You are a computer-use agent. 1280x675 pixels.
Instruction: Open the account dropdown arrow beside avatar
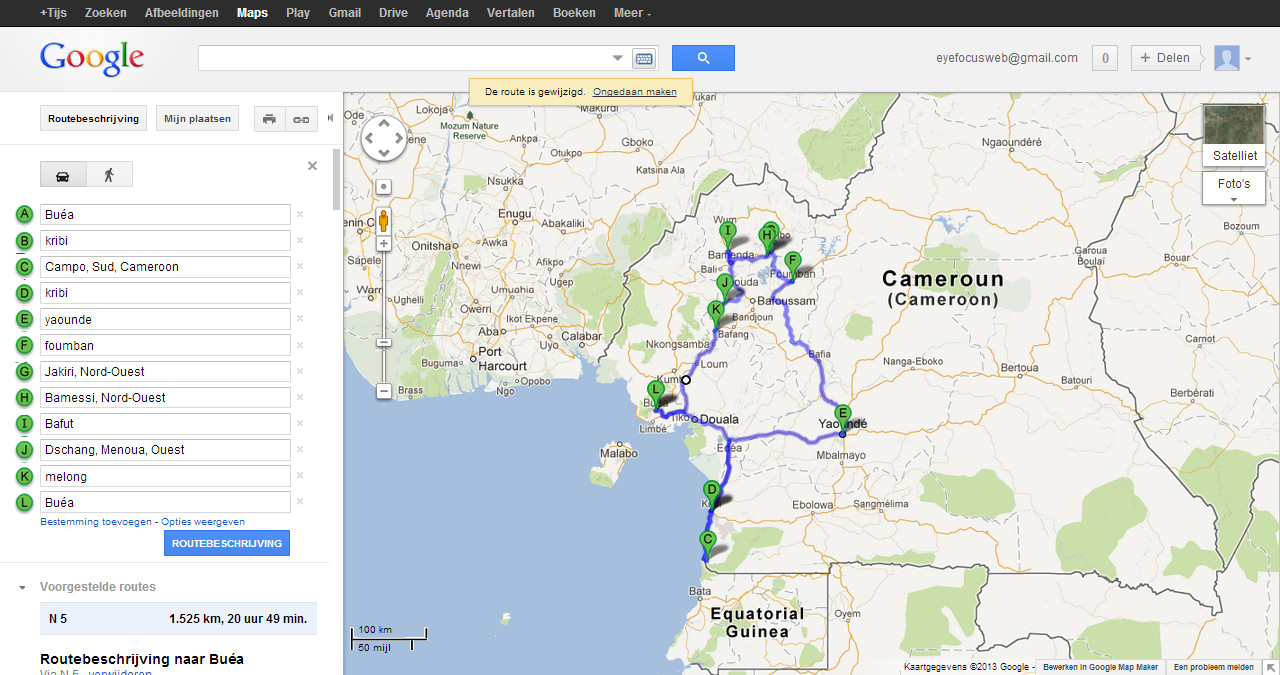1248,59
